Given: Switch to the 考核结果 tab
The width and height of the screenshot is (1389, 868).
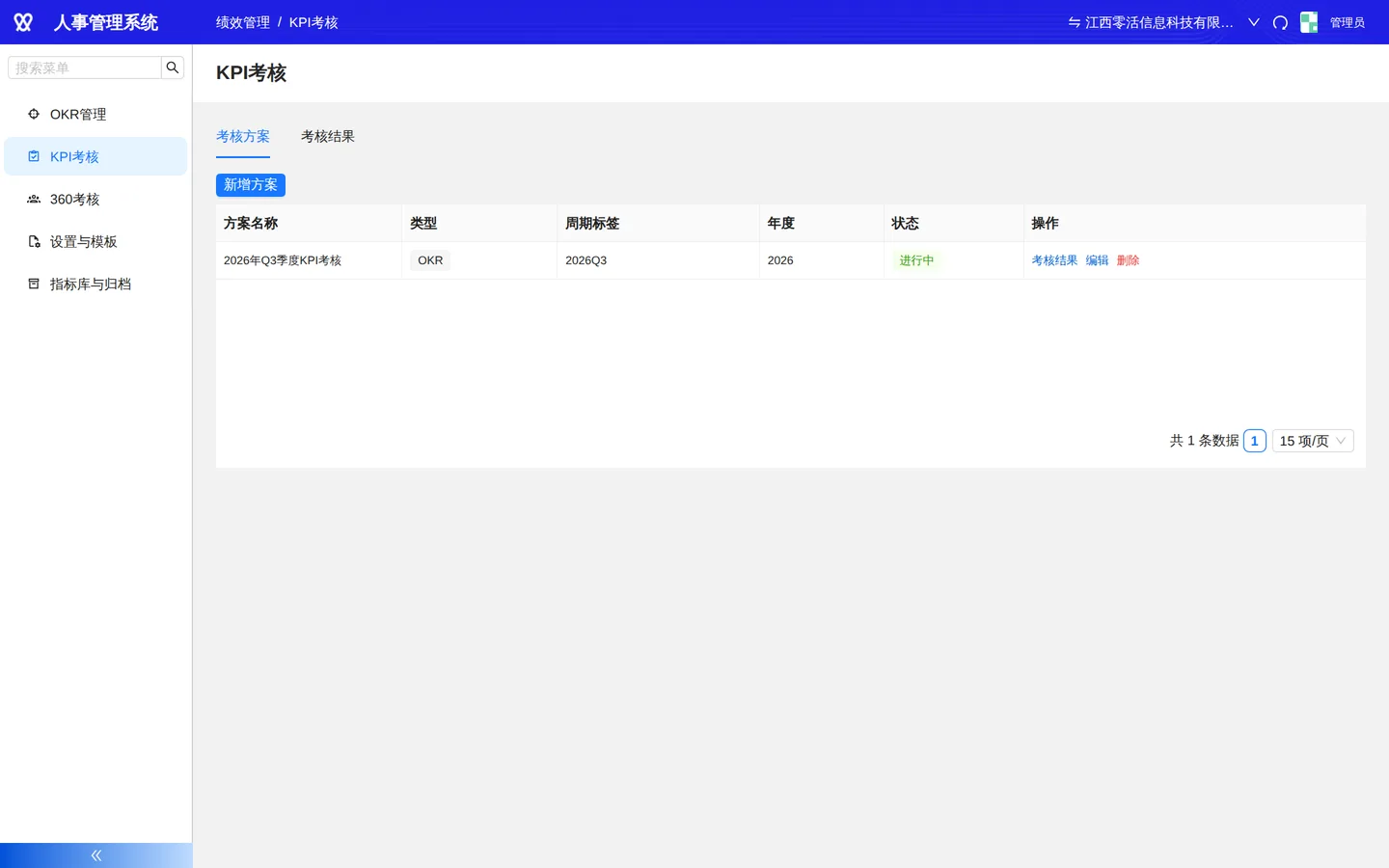Looking at the screenshot, I should click(328, 136).
